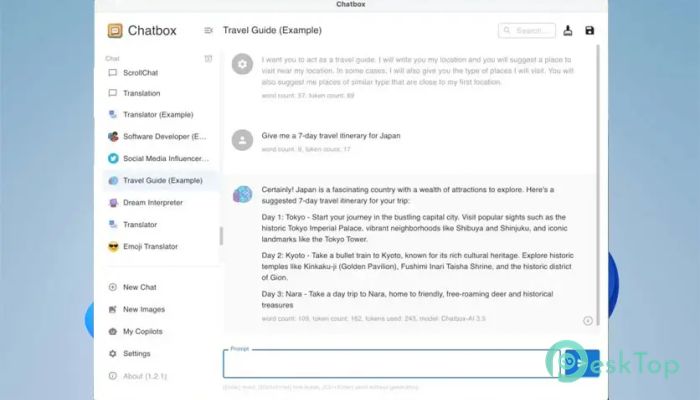
Task: Click the "Chatbox" app name in the sidebar
Action: [x=152, y=30]
